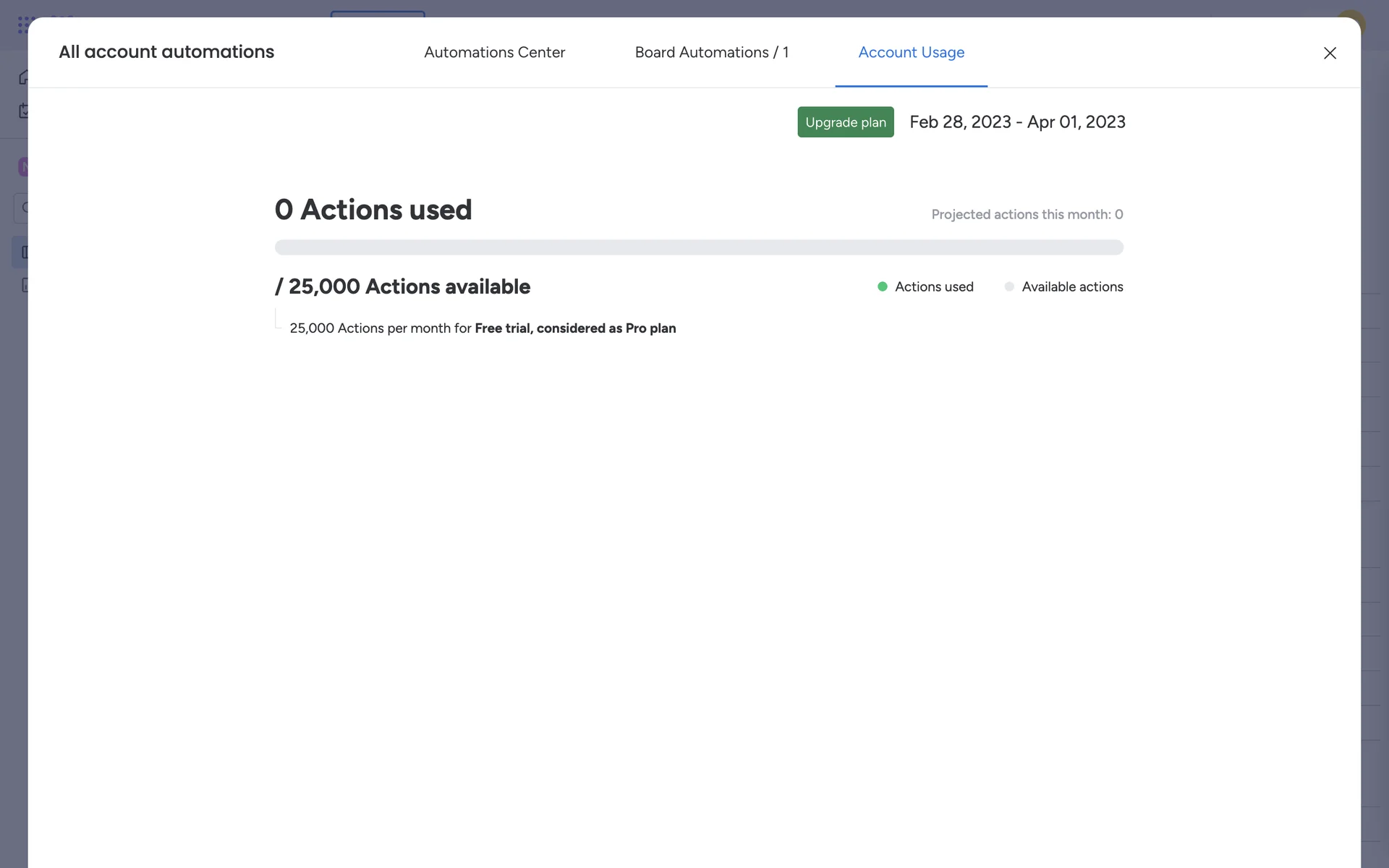
Task: Click the Feb 28 - Apr 01 date range
Action: (x=1016, y=122)
